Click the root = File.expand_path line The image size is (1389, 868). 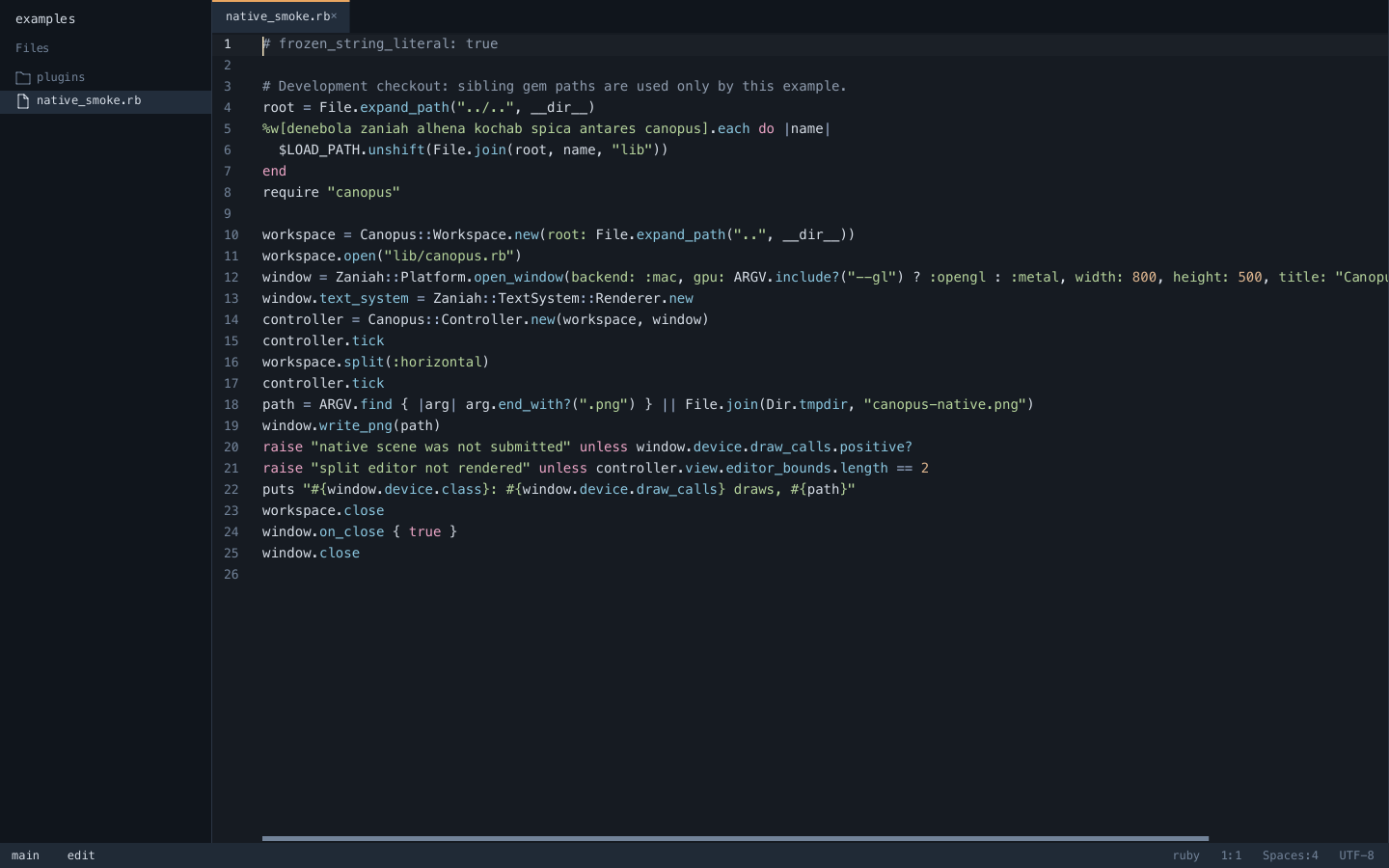point(428,108)
